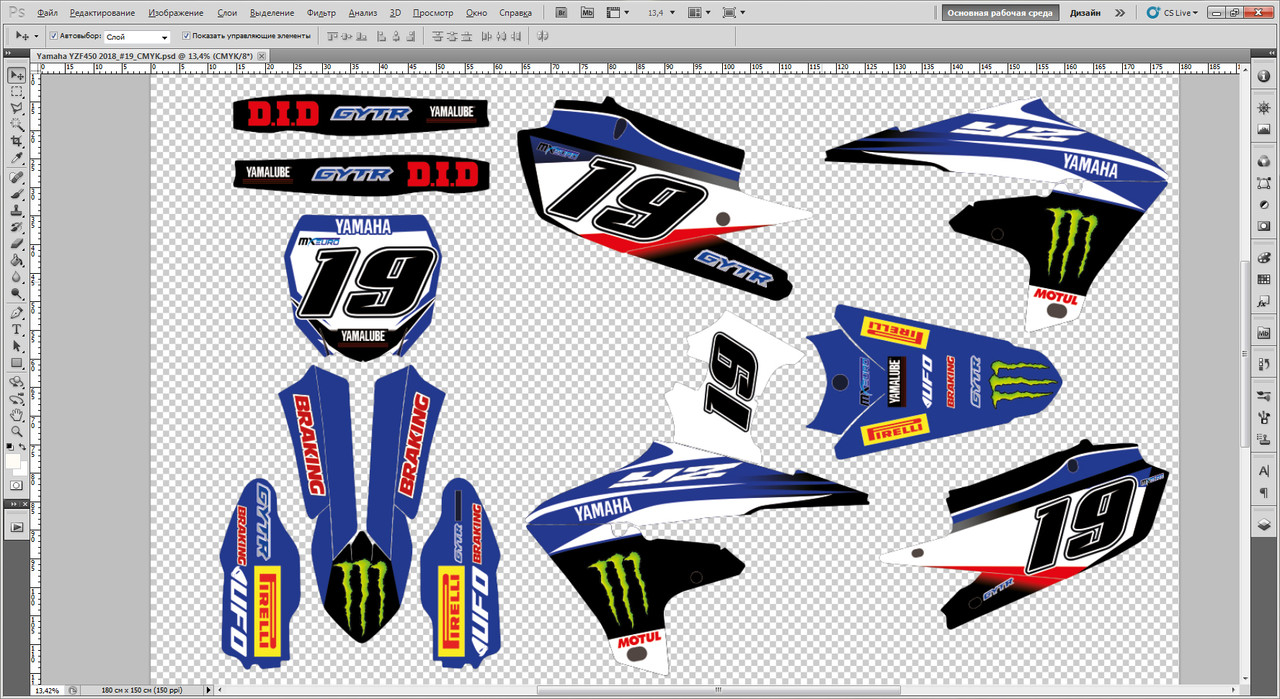
Task: Select the Clone Stamp tool
Action: coord(17,211)
